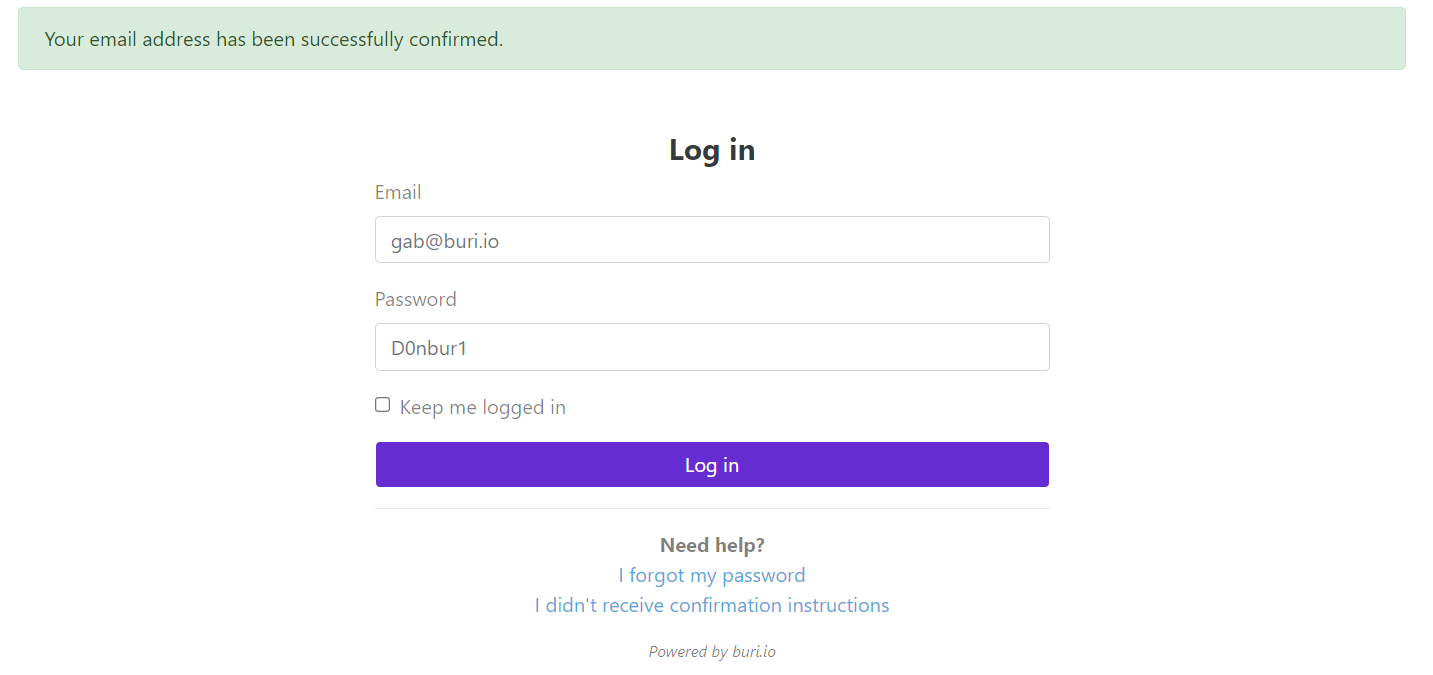Click the Email field label

pyautogui.click(x=398, y=192)
